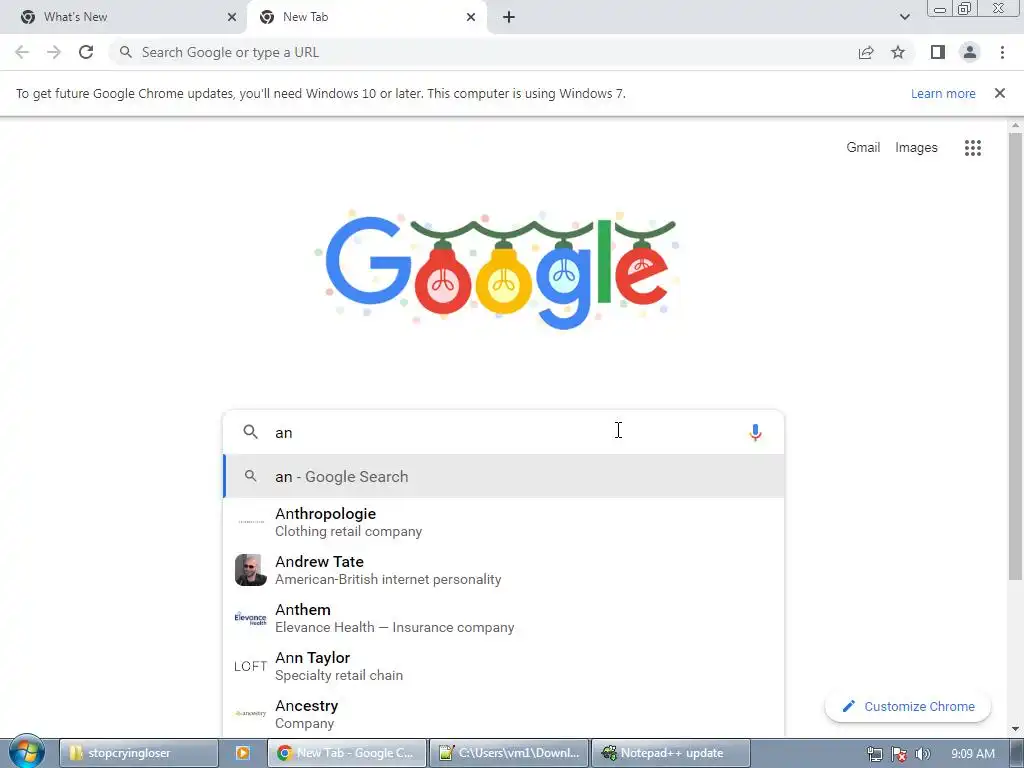This screenshot has width=1024, height=768.
Task: Choose the 'an - Google Search' suggestion
Action: [x=503, y=476]
